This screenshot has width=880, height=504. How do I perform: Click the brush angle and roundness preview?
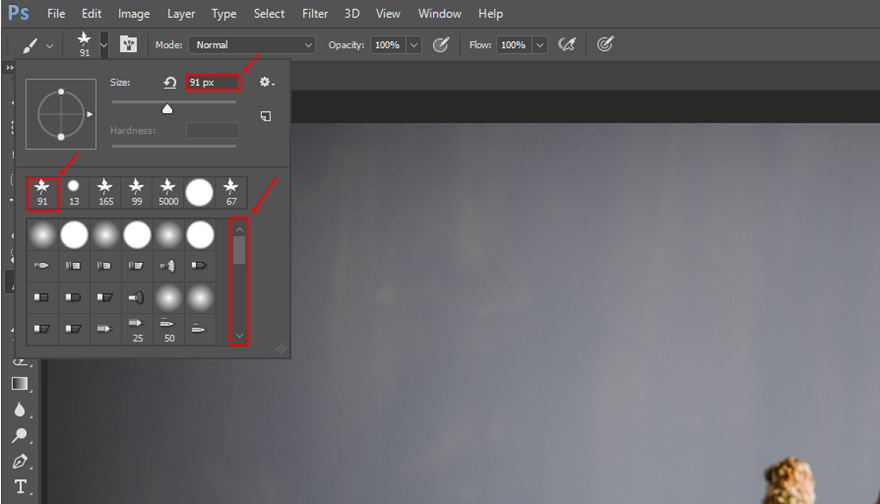61,114
